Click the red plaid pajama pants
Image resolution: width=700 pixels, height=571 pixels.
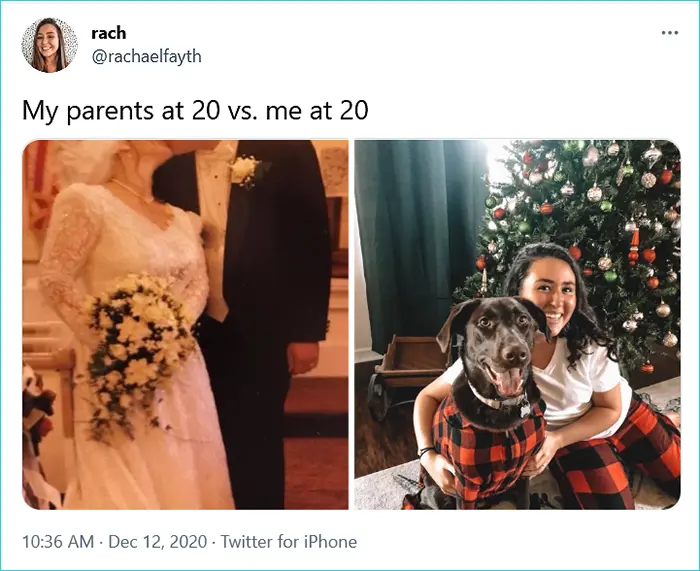616,460
